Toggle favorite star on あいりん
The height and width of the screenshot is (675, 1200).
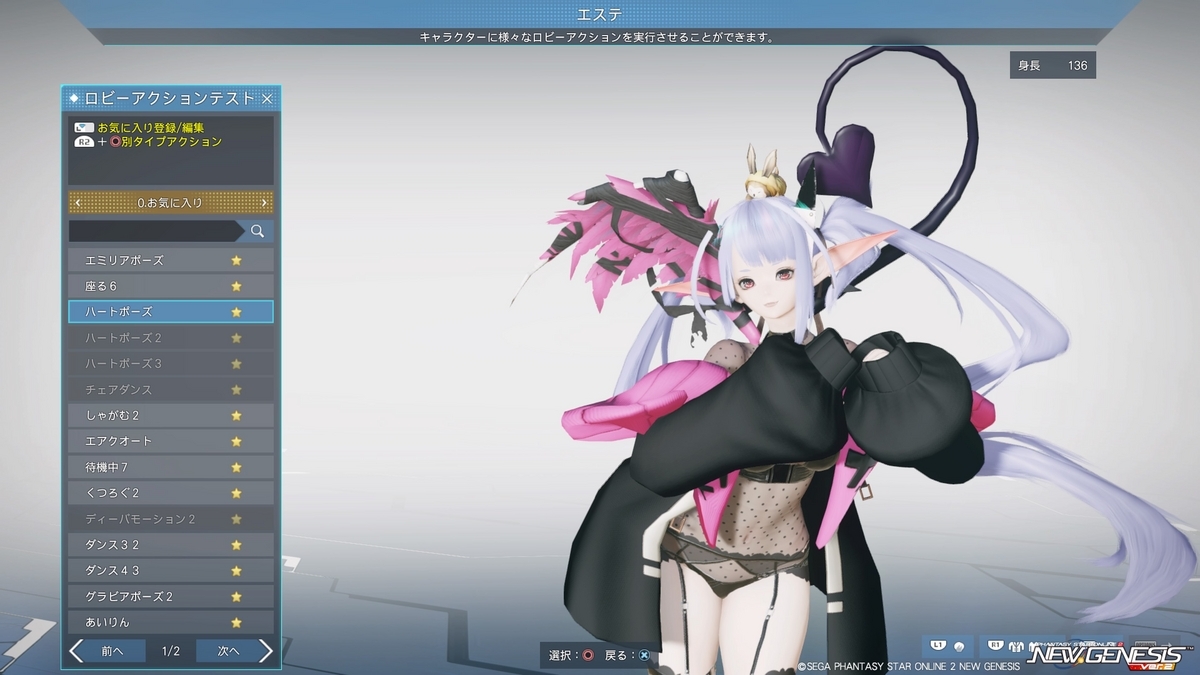[x=236, y=622]
